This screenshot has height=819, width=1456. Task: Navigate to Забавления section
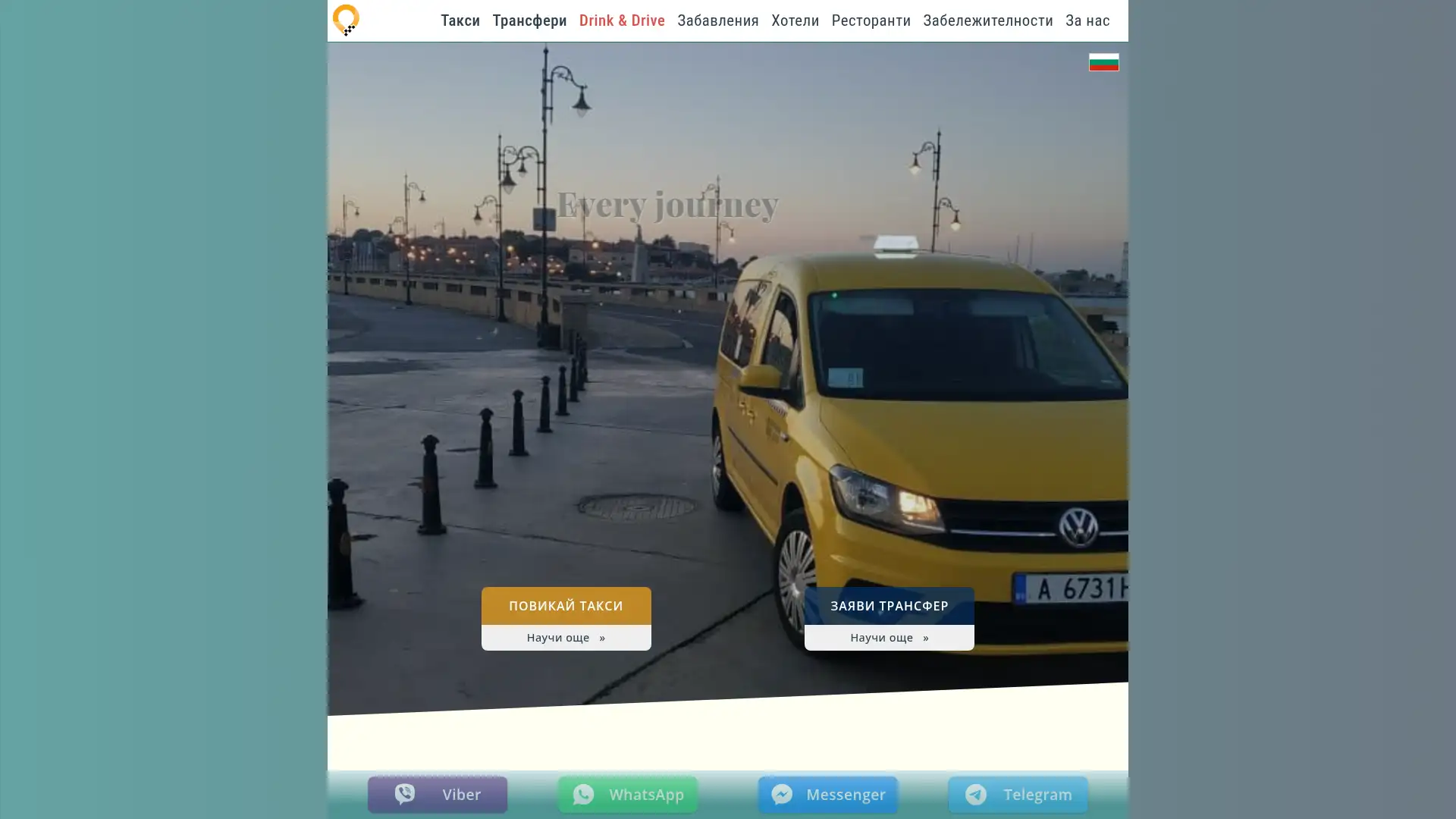point(717,20)
